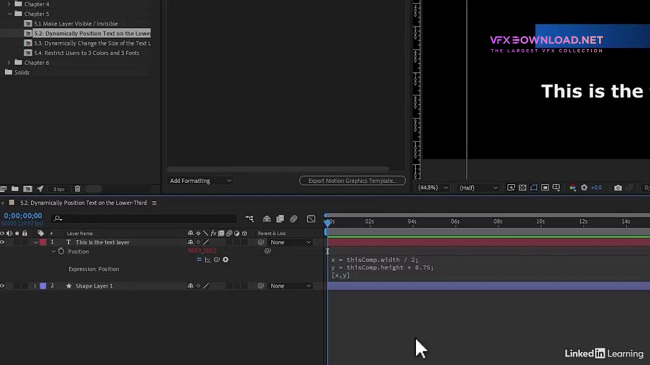Expand the Chapter 4 folder
This screenshot has width=650, height=365.
[9, 4]
